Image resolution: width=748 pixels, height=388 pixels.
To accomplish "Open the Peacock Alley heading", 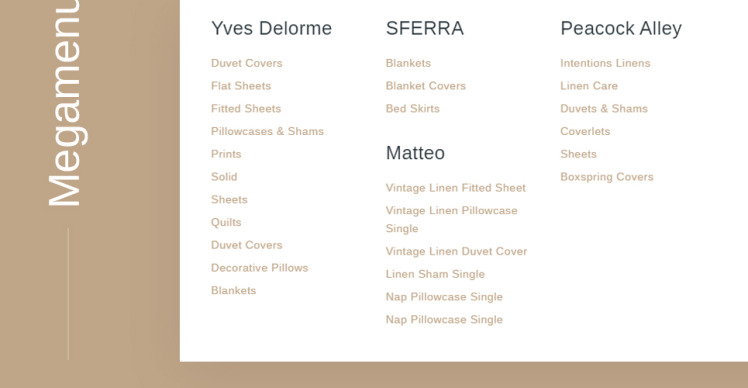I will tap(621, 29).
